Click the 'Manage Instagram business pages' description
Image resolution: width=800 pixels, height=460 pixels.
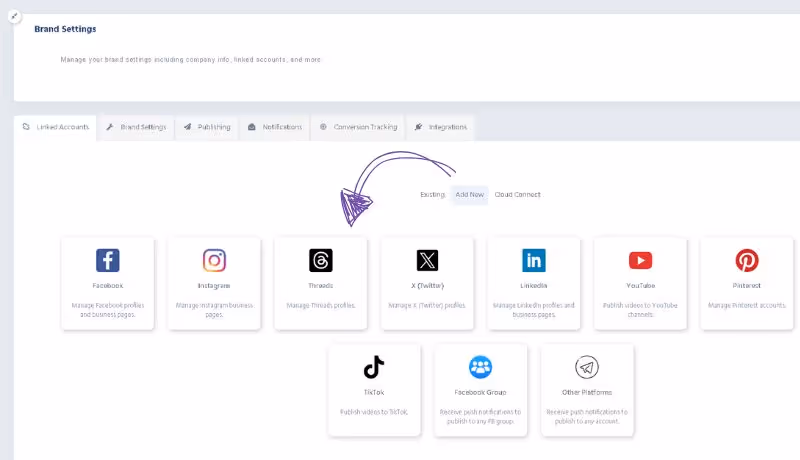pos(214,310)
